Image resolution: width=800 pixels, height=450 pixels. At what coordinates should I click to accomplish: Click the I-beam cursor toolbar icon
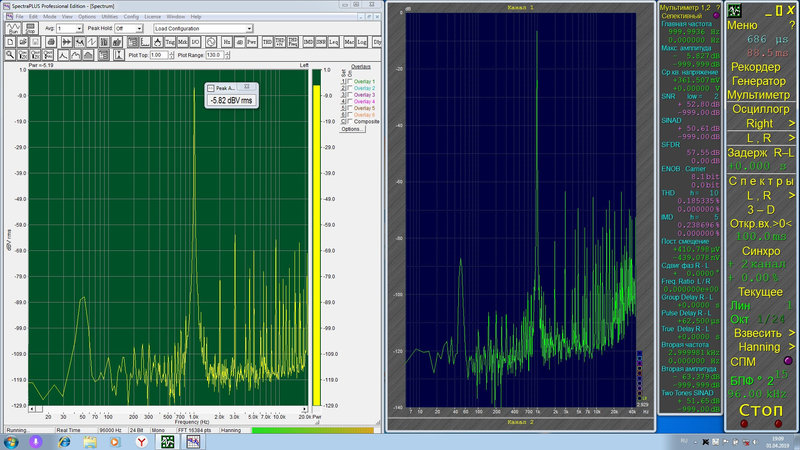(x=118, y=55)
